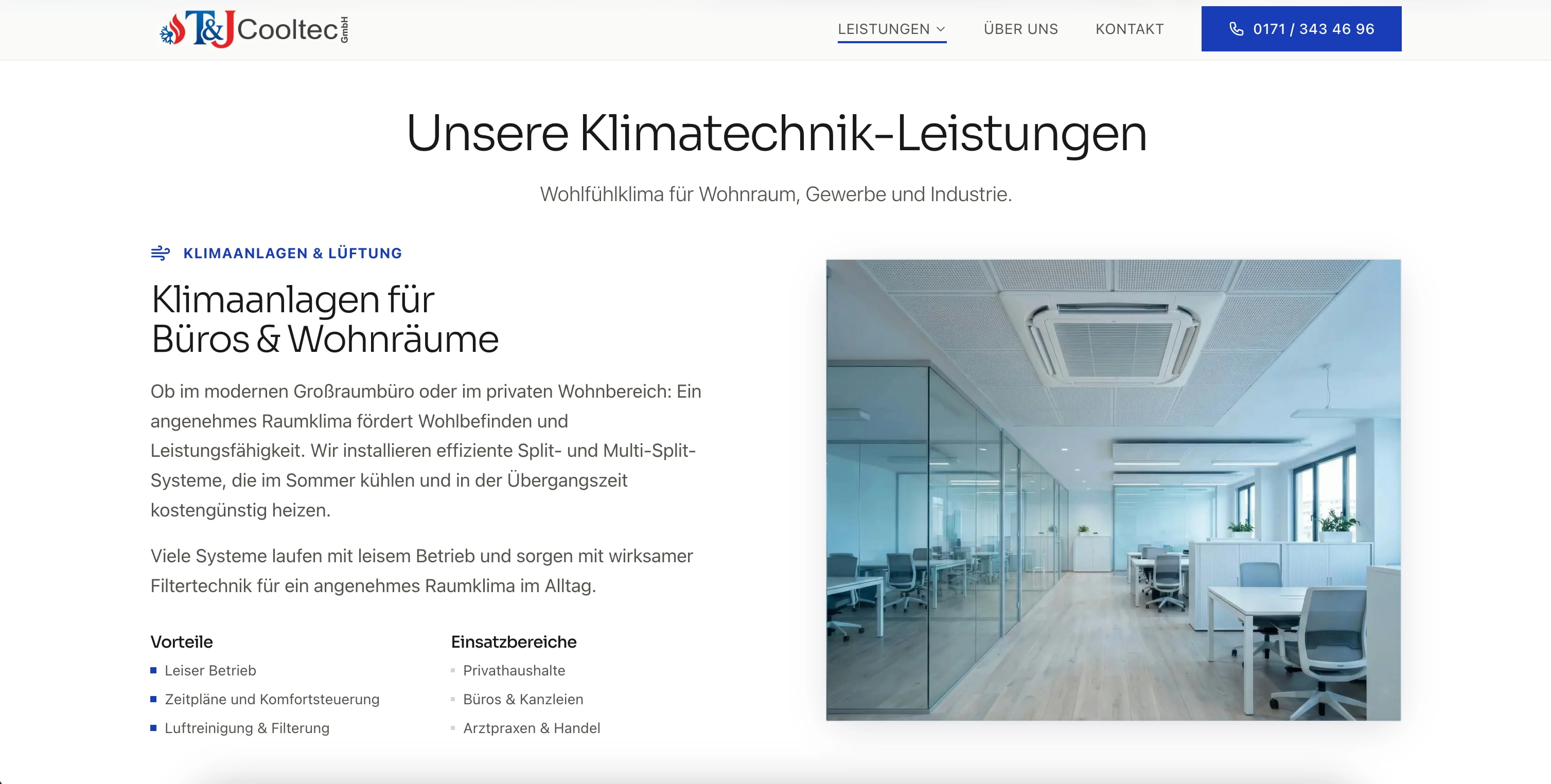Viewport: 1551px width, 784px height.
Task: Click the 0171 / 343 46 96 call button
Action: (1301, 28)
